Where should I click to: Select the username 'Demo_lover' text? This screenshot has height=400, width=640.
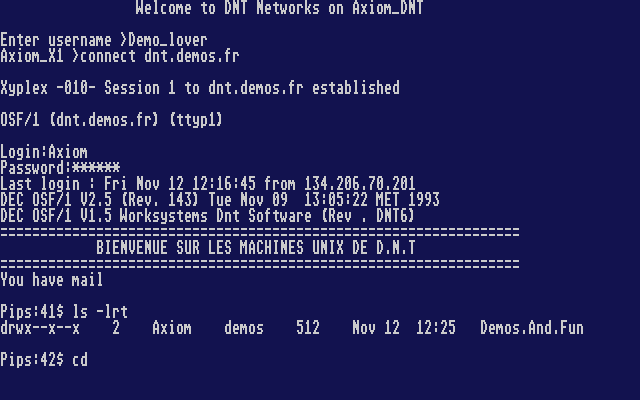168,40
